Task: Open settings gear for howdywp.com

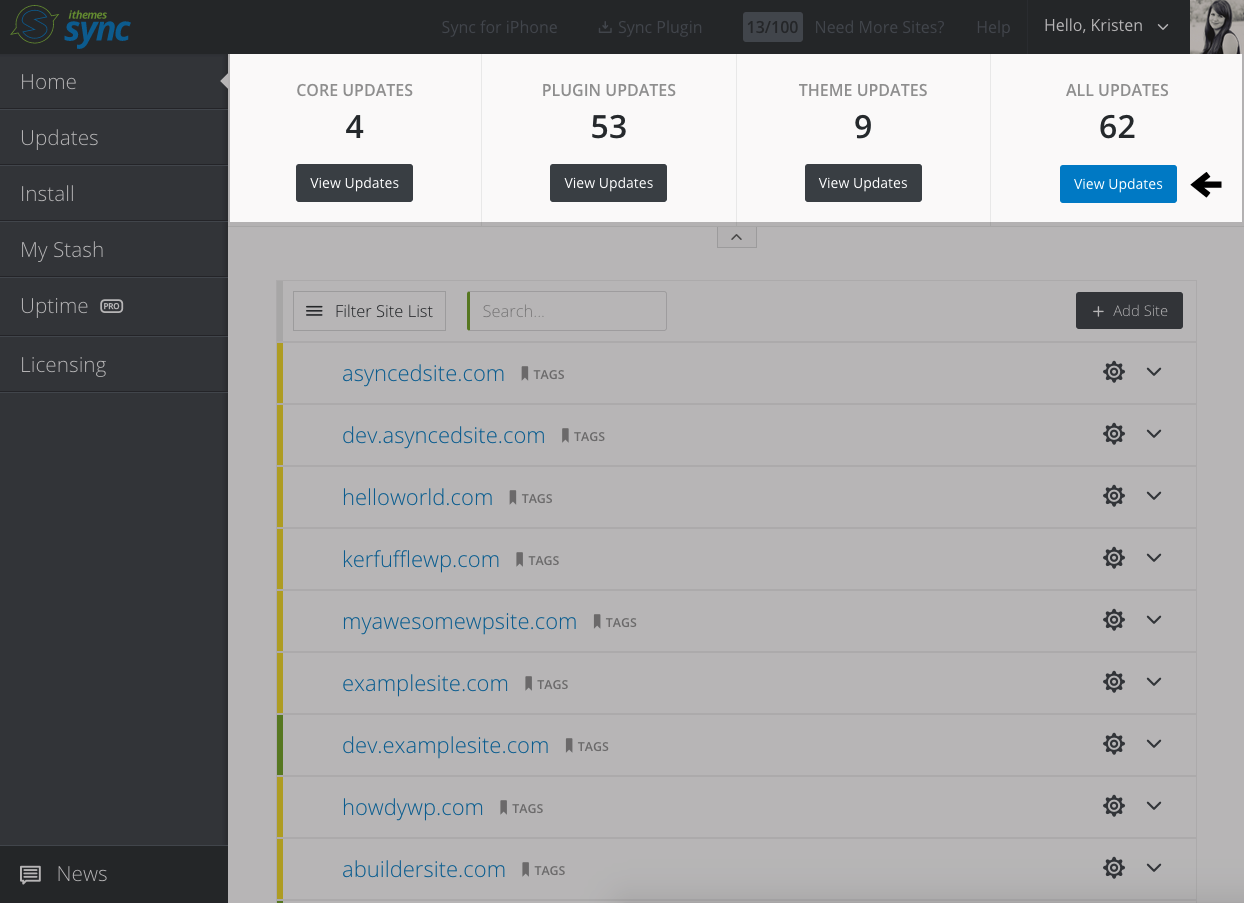Action: click(1114, 806)
